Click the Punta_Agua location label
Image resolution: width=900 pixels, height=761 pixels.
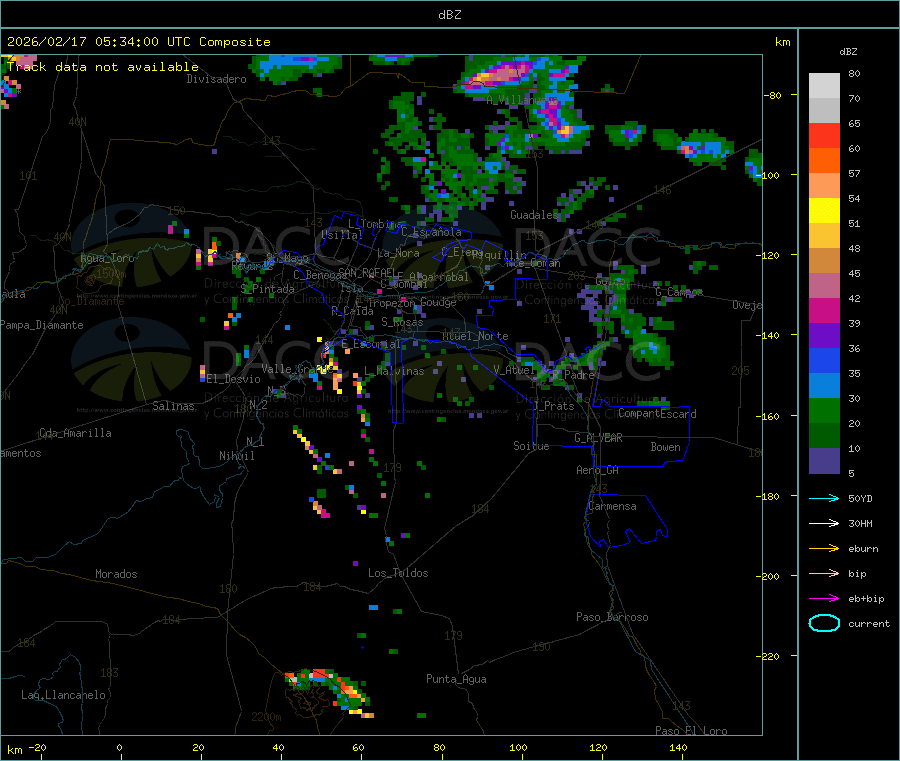[456, 679]
